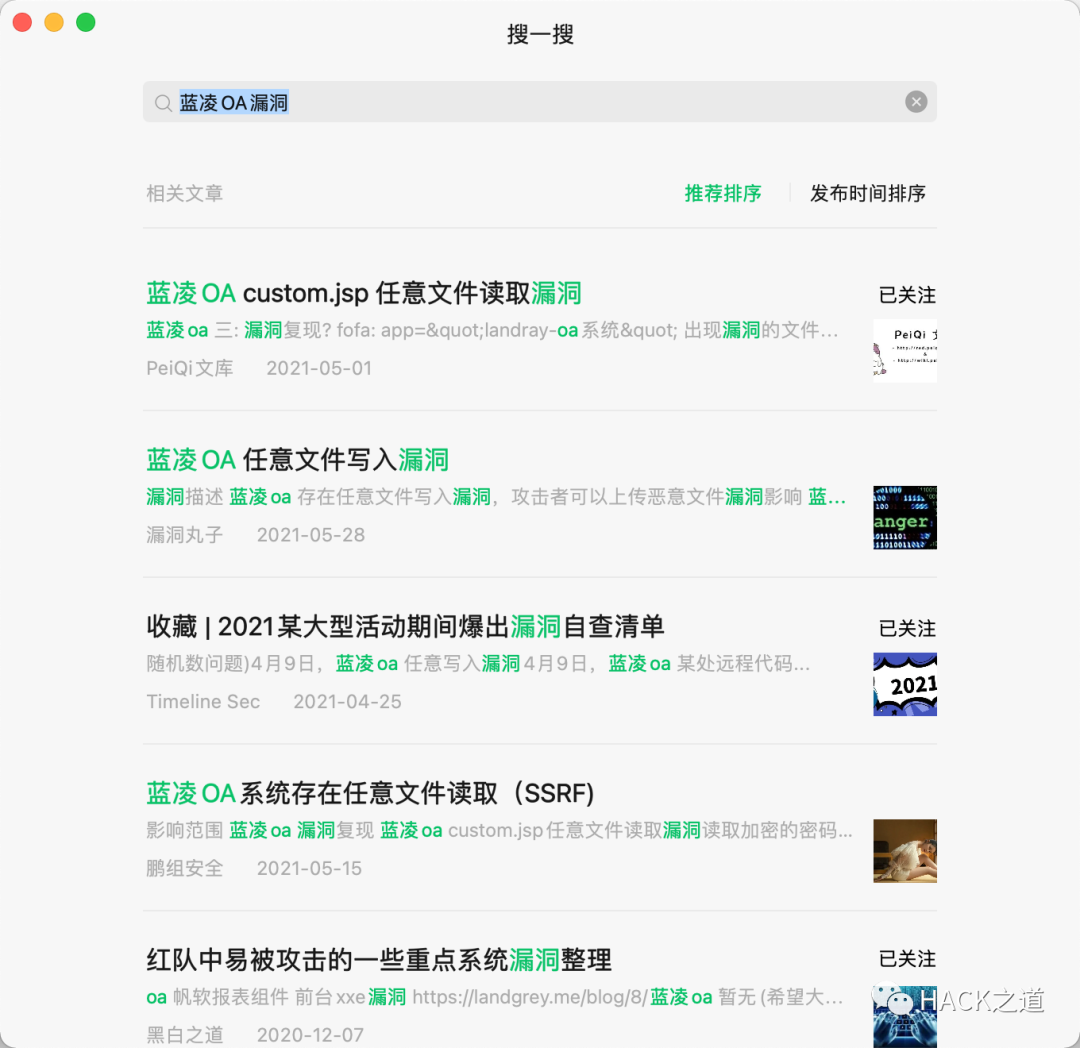Click source name 黑白之道
This screenshot has height=1048, width=1080.
[x=185, y=1035]
